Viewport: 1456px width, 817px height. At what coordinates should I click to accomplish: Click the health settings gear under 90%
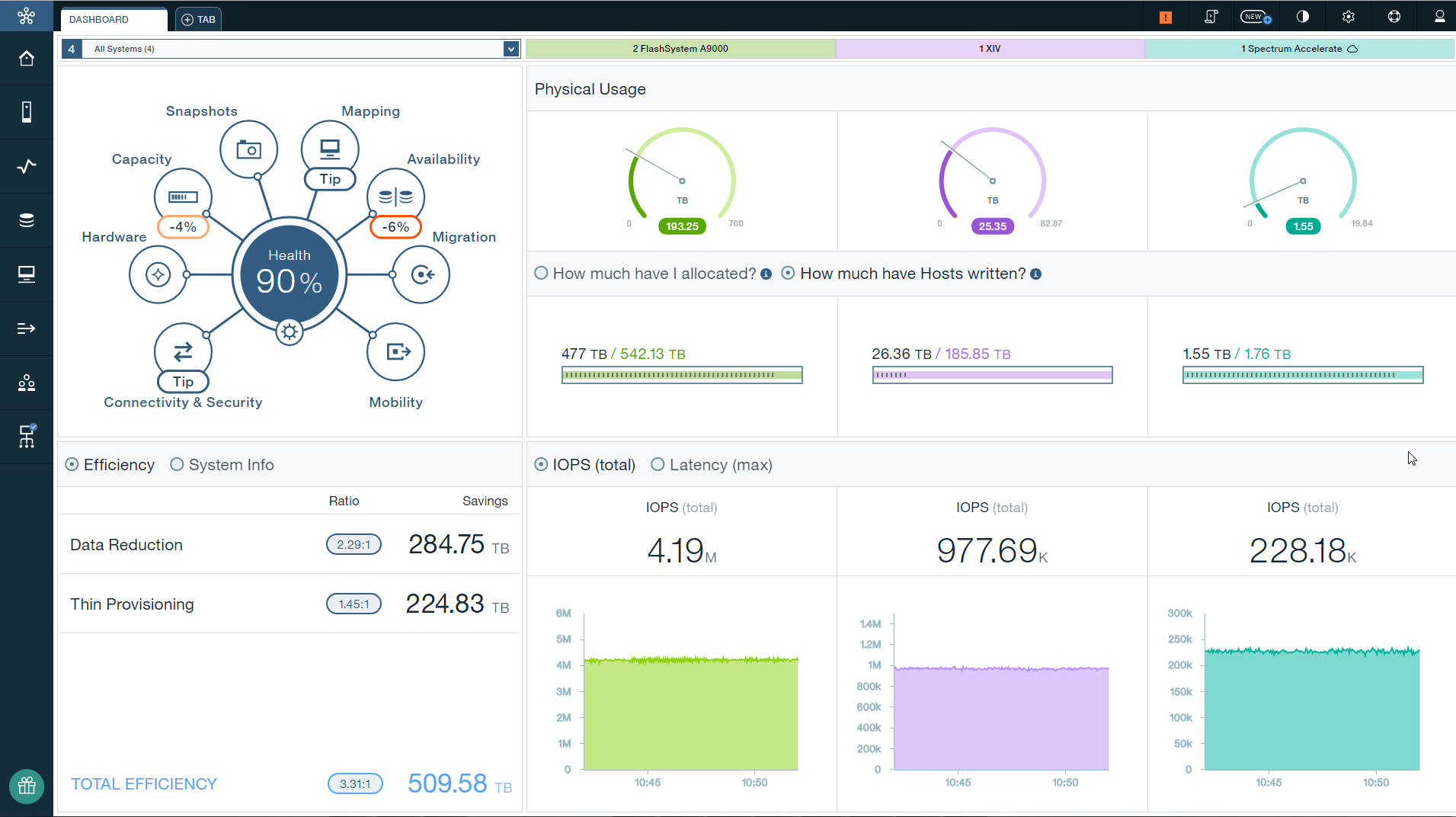[289, 332]
